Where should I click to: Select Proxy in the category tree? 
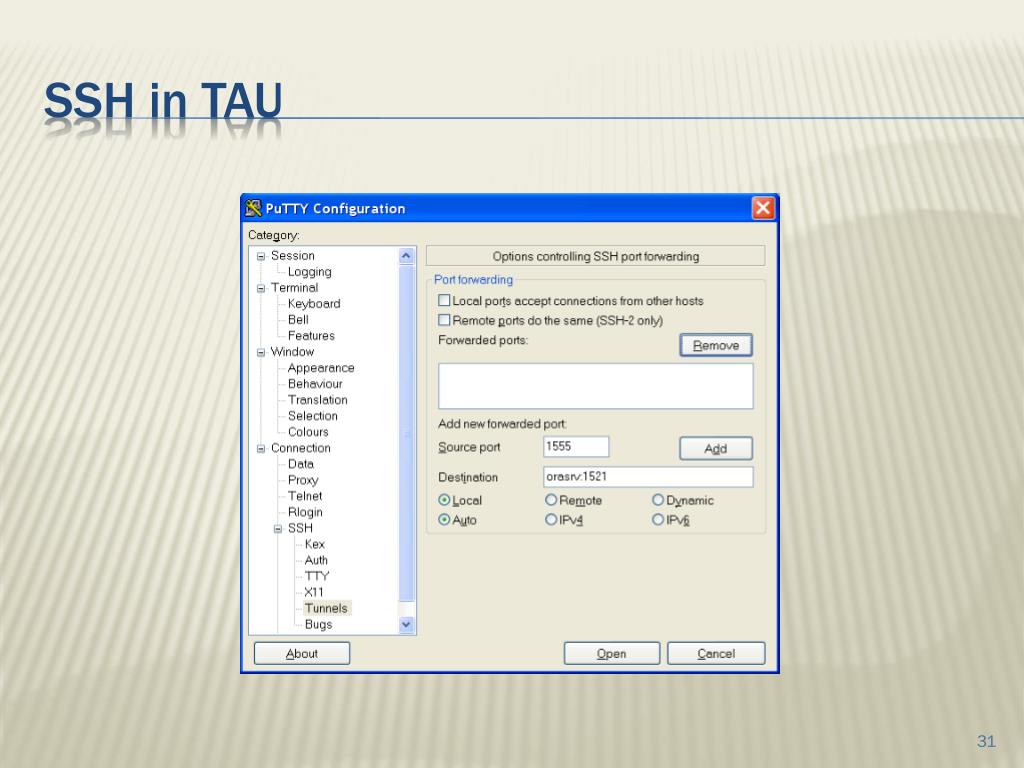pos(303,481)
